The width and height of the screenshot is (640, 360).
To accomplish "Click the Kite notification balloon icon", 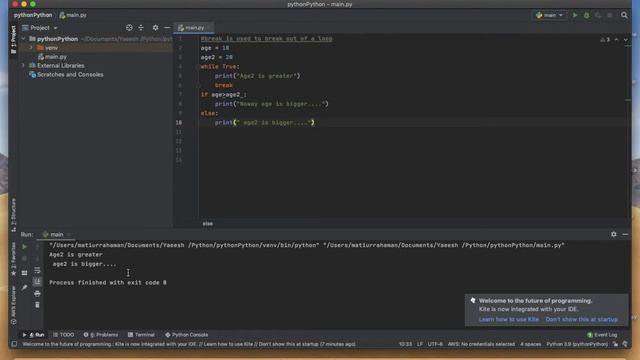I will [x=473, y=300].
